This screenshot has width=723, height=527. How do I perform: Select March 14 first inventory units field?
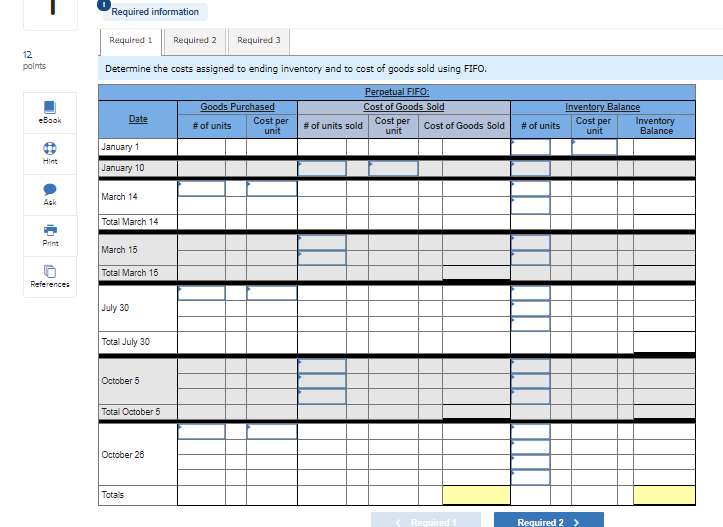click(530, 189)
